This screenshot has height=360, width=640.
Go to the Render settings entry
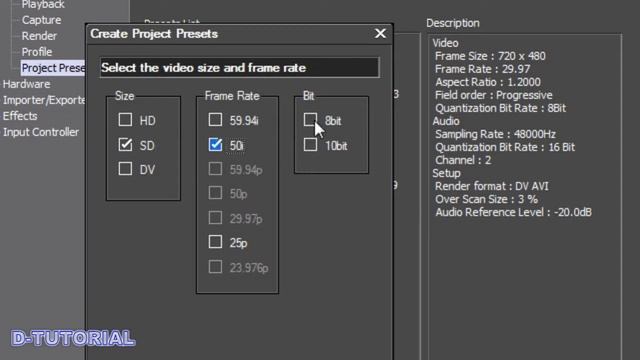39,36
